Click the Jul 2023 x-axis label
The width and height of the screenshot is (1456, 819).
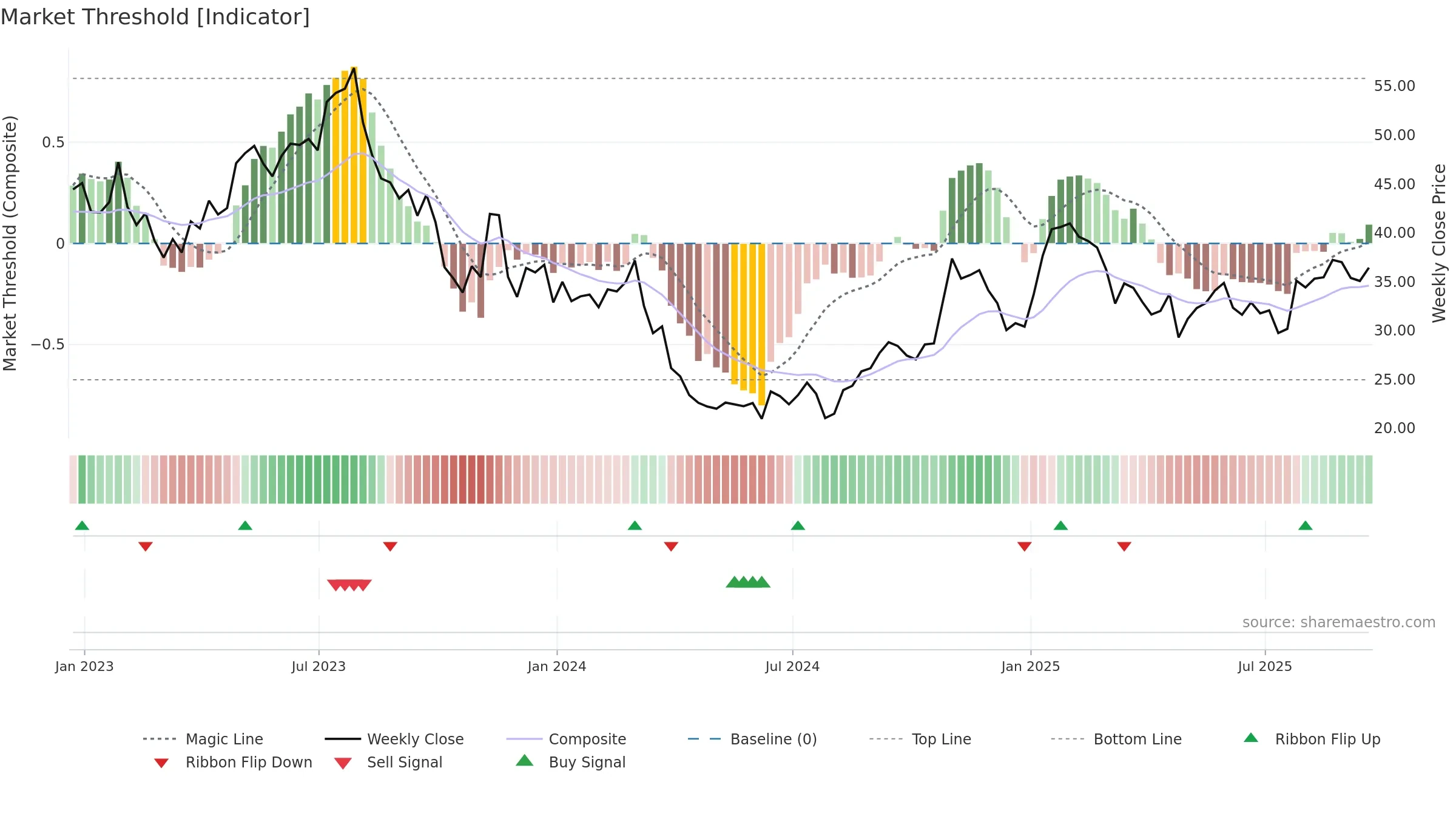click(x=318, y=666)
